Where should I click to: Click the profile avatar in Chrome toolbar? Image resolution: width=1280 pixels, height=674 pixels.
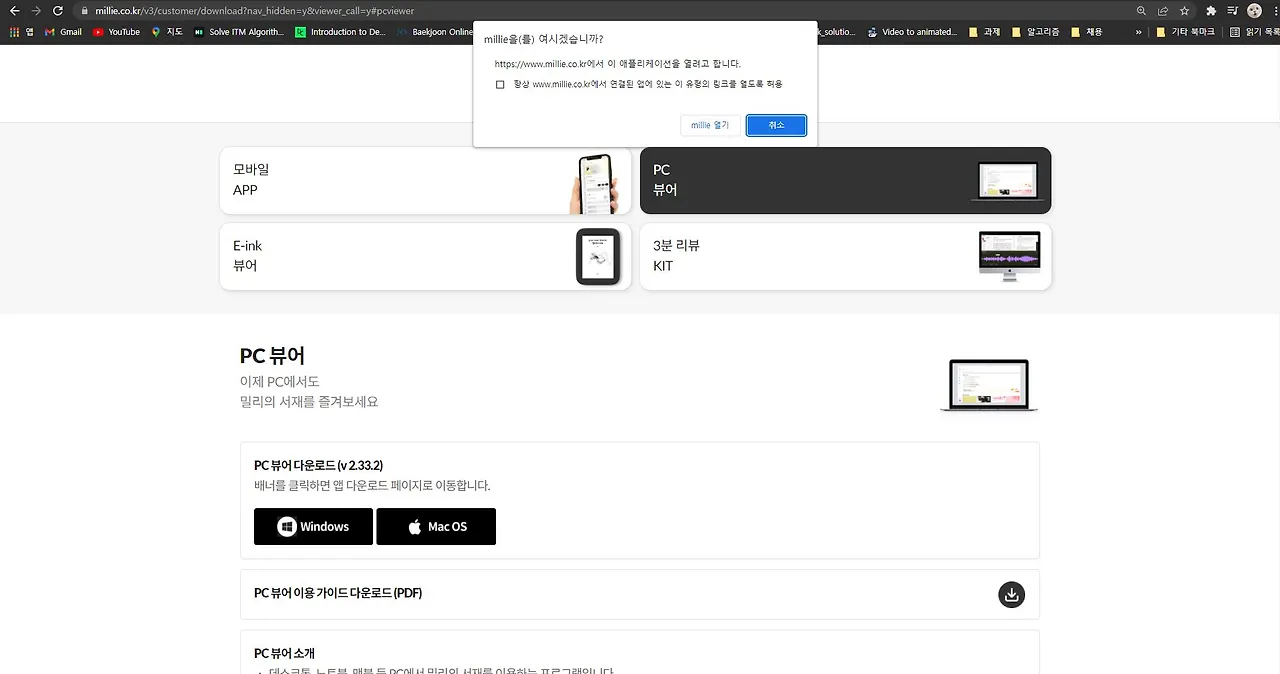(1254, 11)
